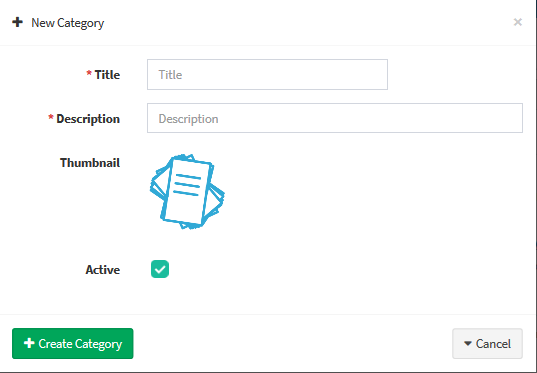Close the New Category dialog with the X
The image size is (537, 373).
pyautogui.click(x=517, y=22)
